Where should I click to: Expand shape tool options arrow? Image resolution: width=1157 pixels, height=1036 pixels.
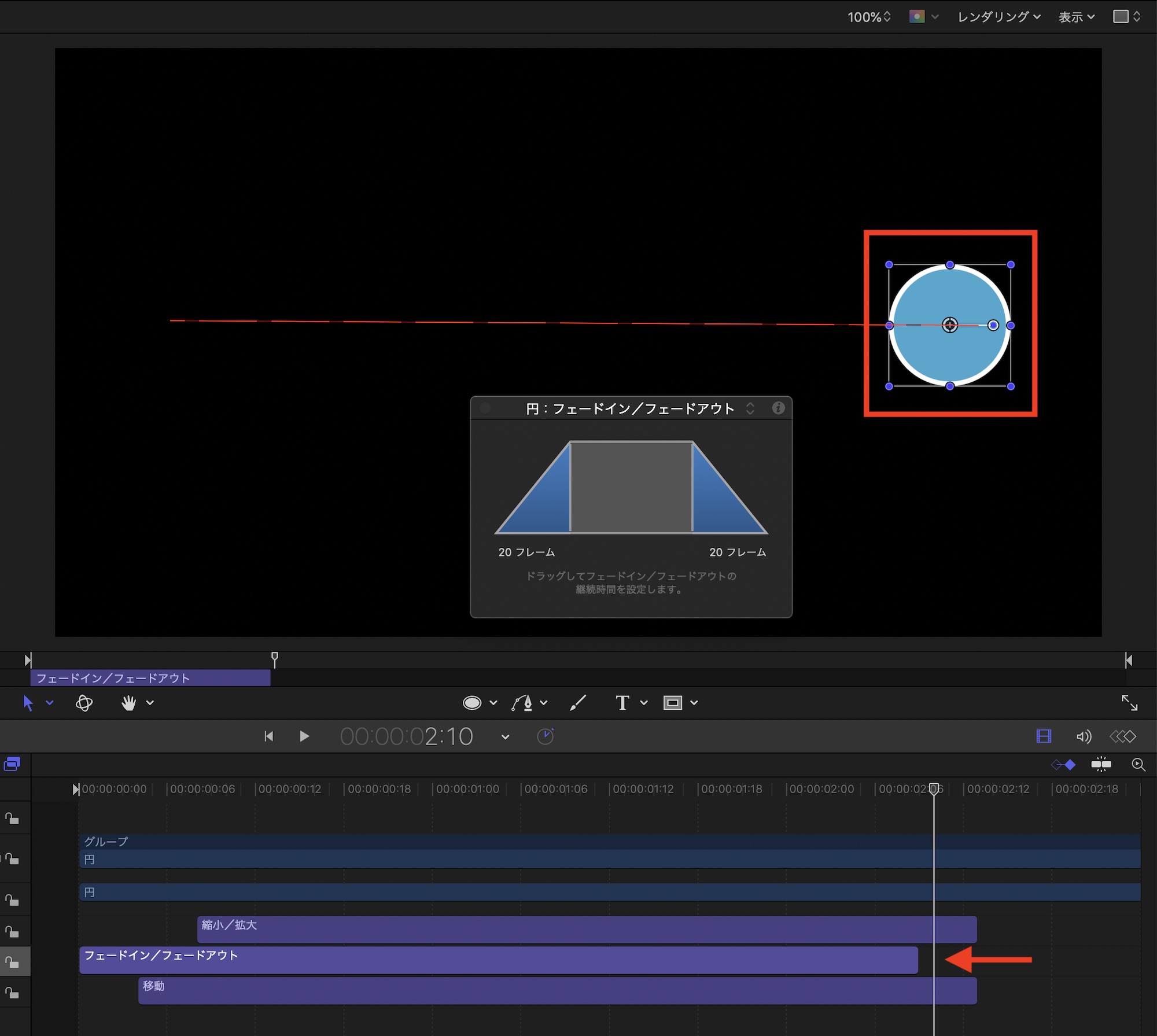[493, 703]
